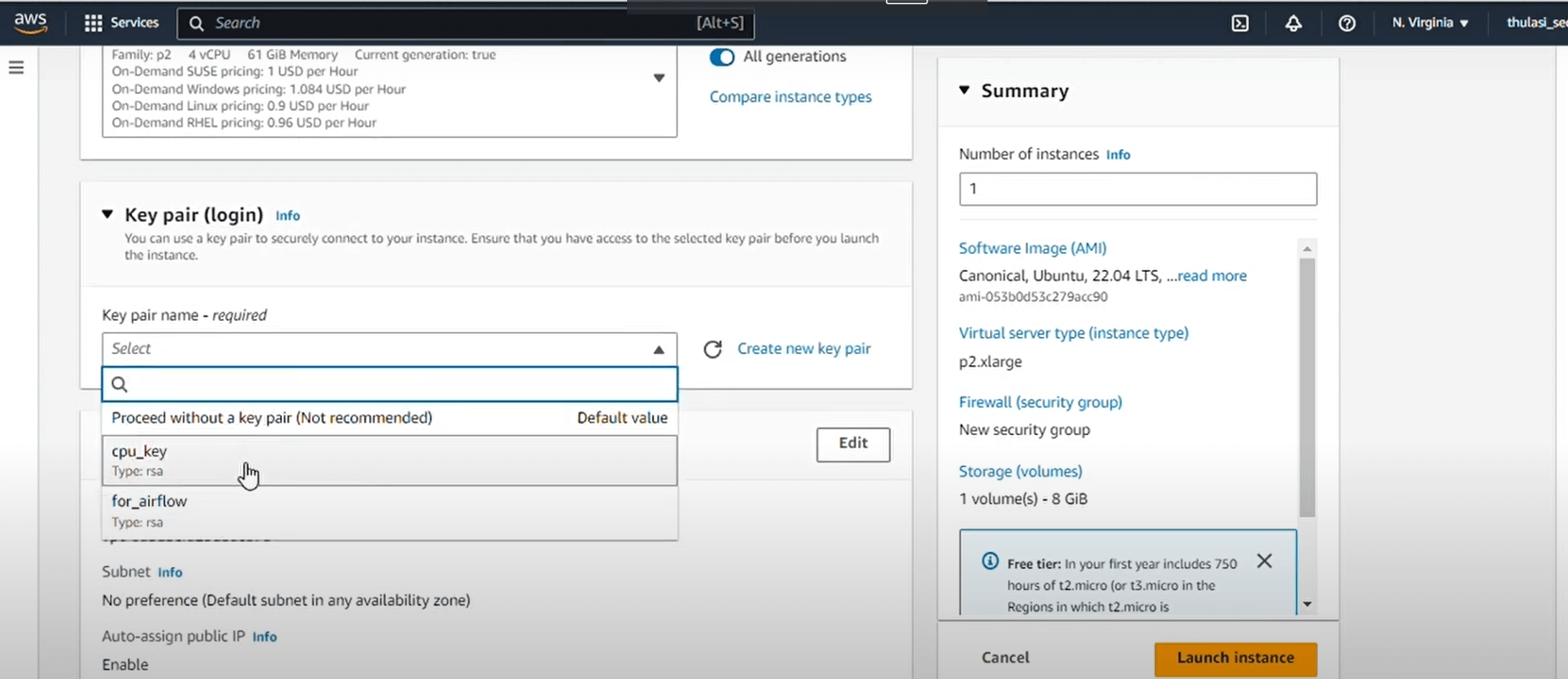
Task: Toggle the All generations switch
Action: (x=722, y=57)
